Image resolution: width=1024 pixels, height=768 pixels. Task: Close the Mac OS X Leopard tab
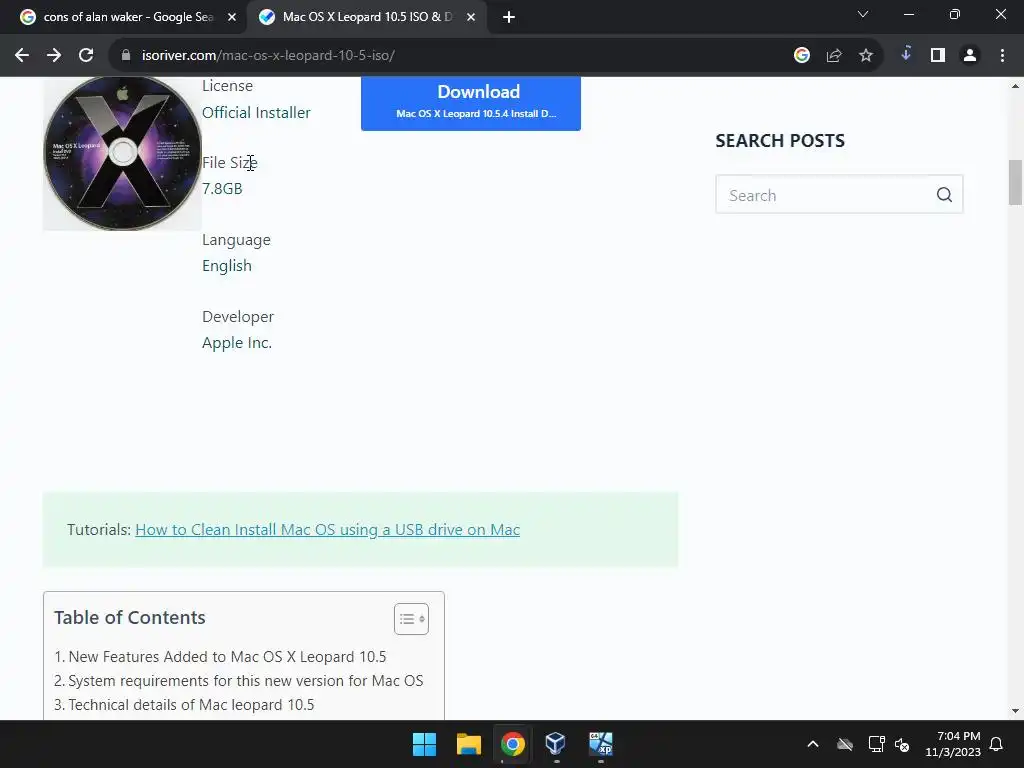pos(471,17)
